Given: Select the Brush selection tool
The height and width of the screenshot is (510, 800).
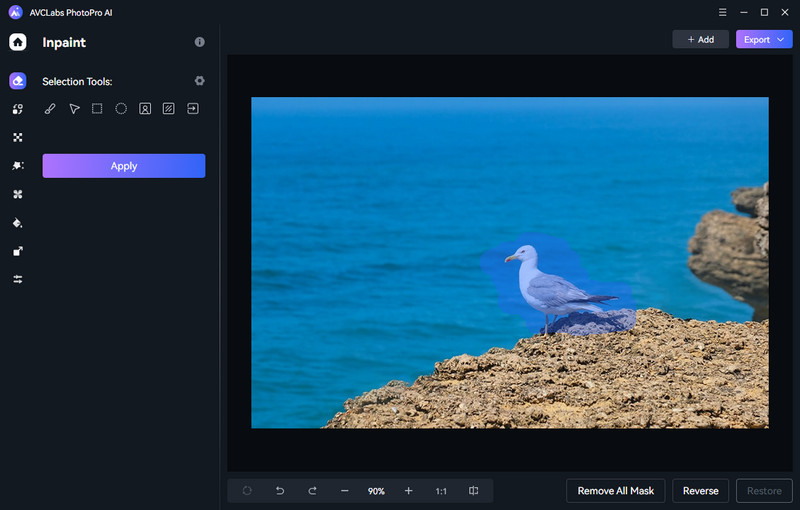Looking at the screenshot, I should (50, 109).
